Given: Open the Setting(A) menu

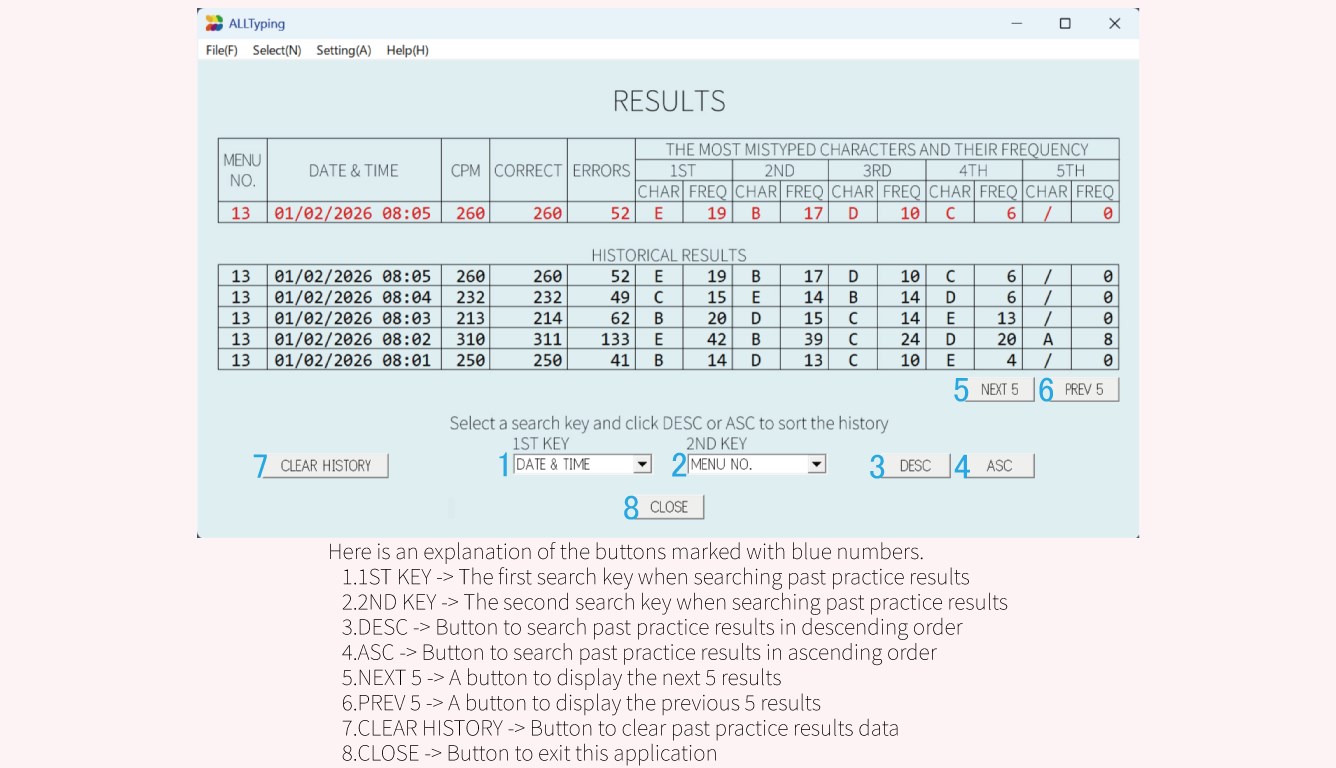Looking at the screenshot, I should 343,50.
